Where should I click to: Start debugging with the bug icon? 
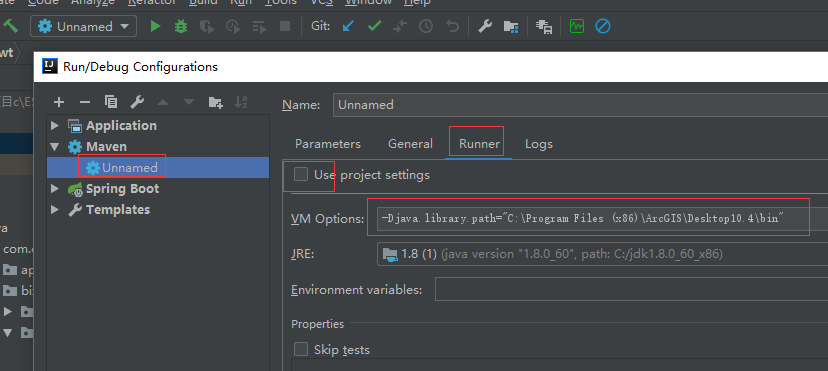coord(181,26)
